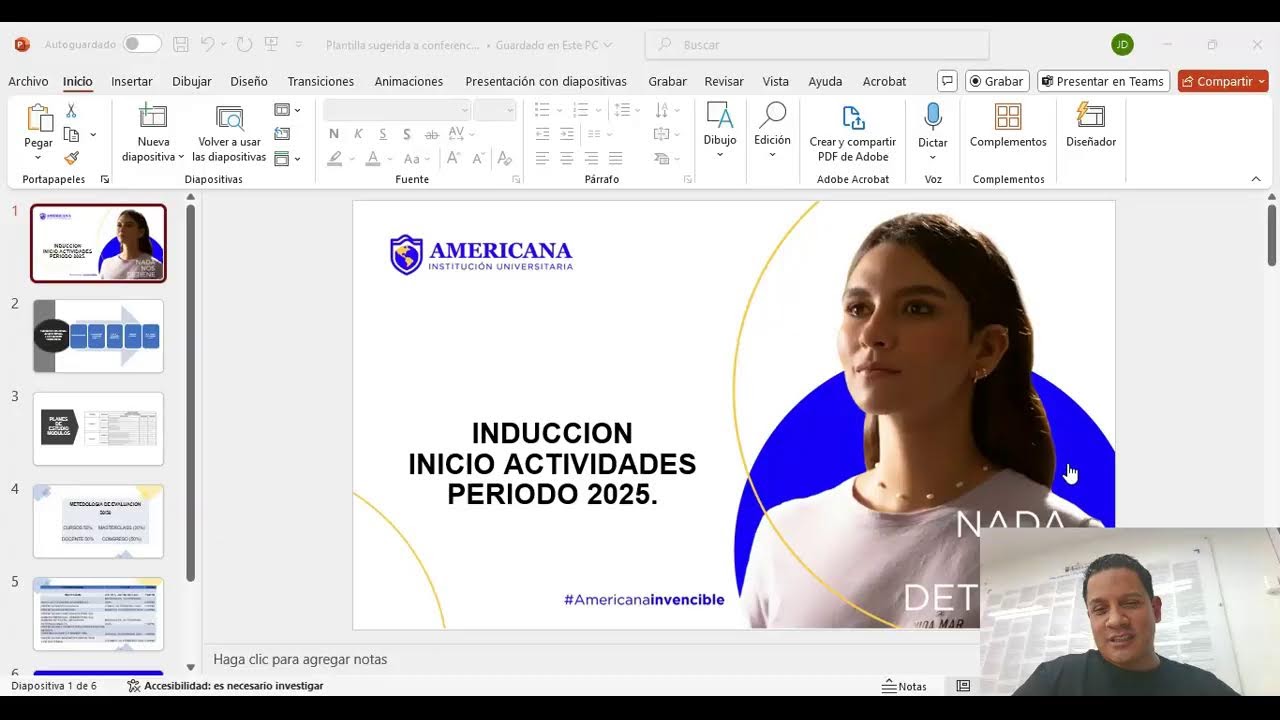
Task: Collapse the ribbon with chevron
Action: coord(1256,179)
